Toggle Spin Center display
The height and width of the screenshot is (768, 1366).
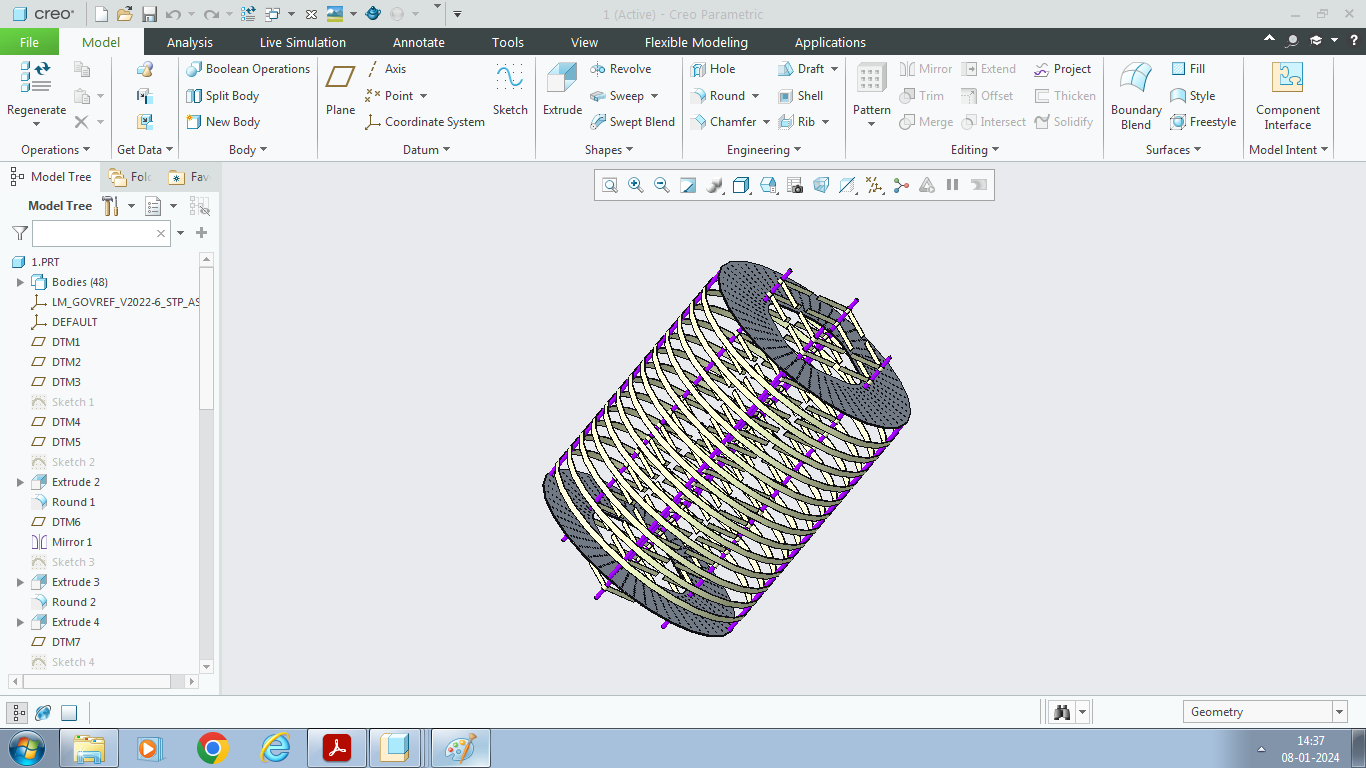click(901, 185)
